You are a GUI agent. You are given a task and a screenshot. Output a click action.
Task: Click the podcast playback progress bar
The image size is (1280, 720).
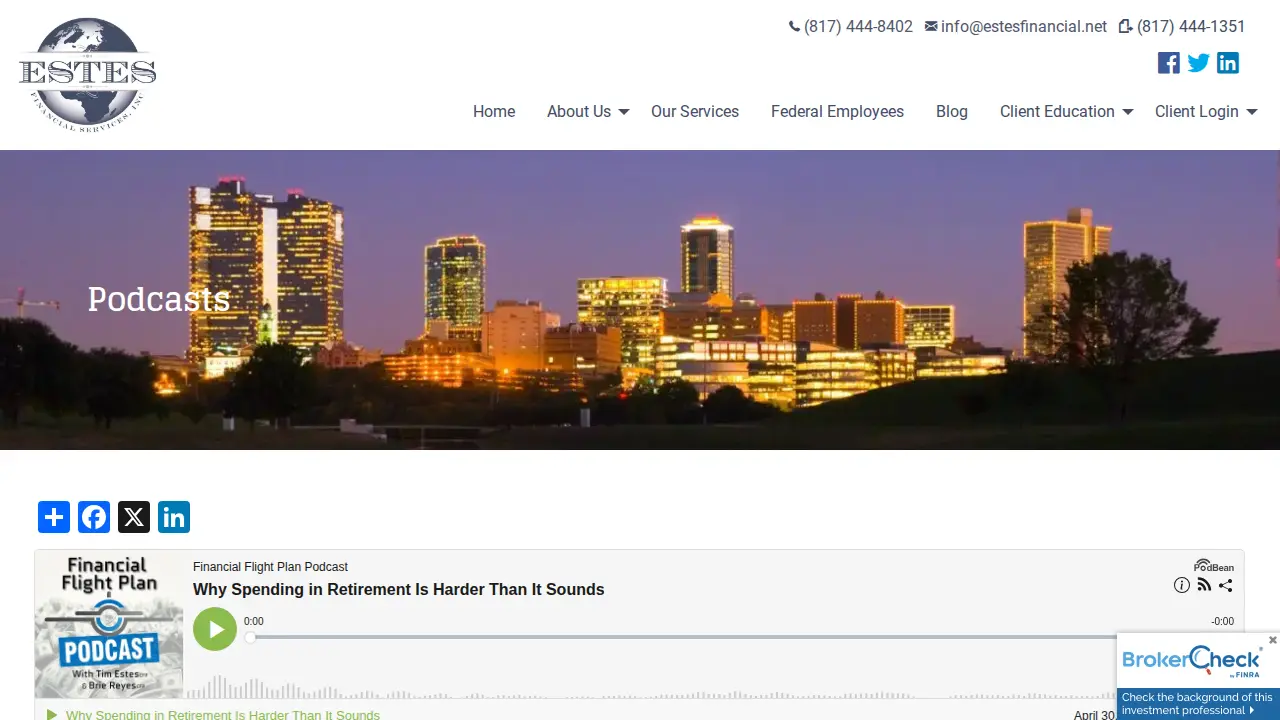738,637
